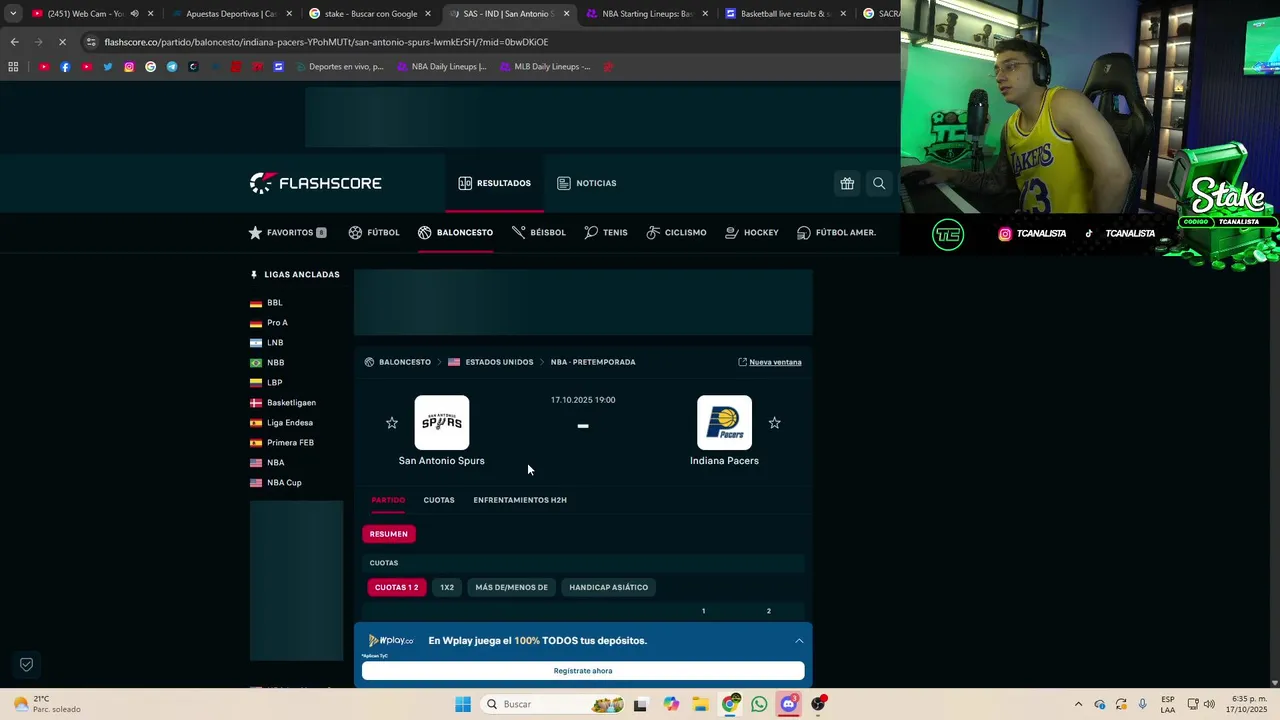Open the Deportes en vivo bookmark
The width and height of the screenshot is (1280, 720).
coord(340,67)
